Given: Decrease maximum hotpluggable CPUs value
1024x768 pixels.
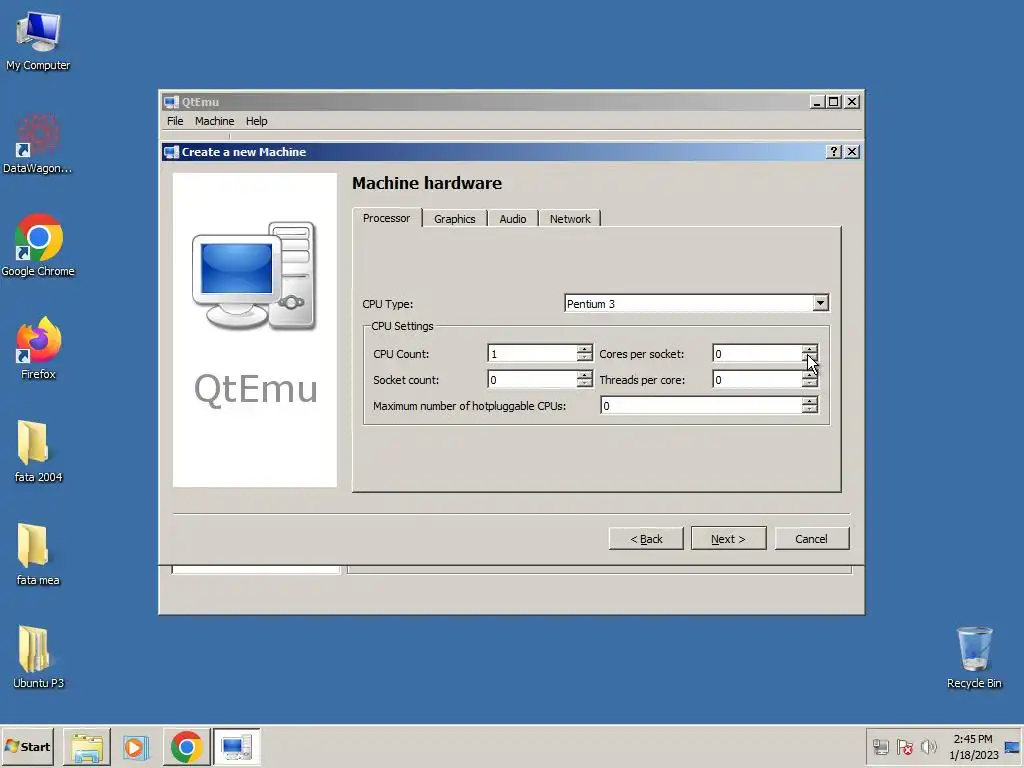Looking at the screenshot, I should 810,410.
